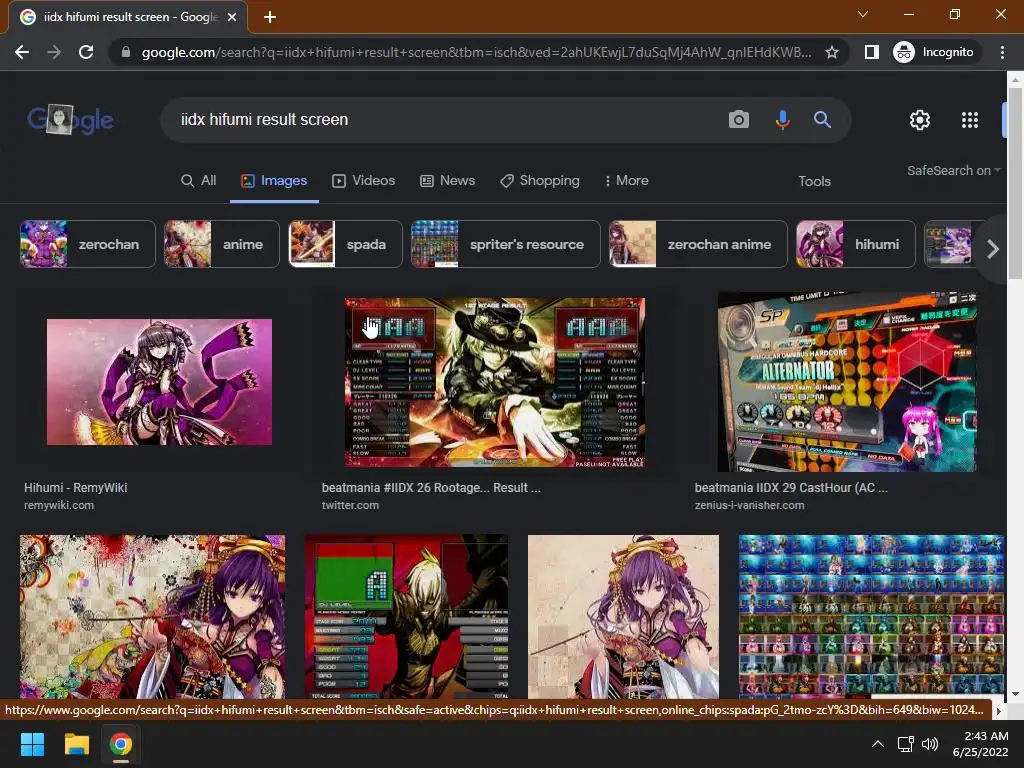The height and width of the screenshot is (768, 1024).
Task: Submit search with magnifying glass icon
Action: (x=822, y=120)
